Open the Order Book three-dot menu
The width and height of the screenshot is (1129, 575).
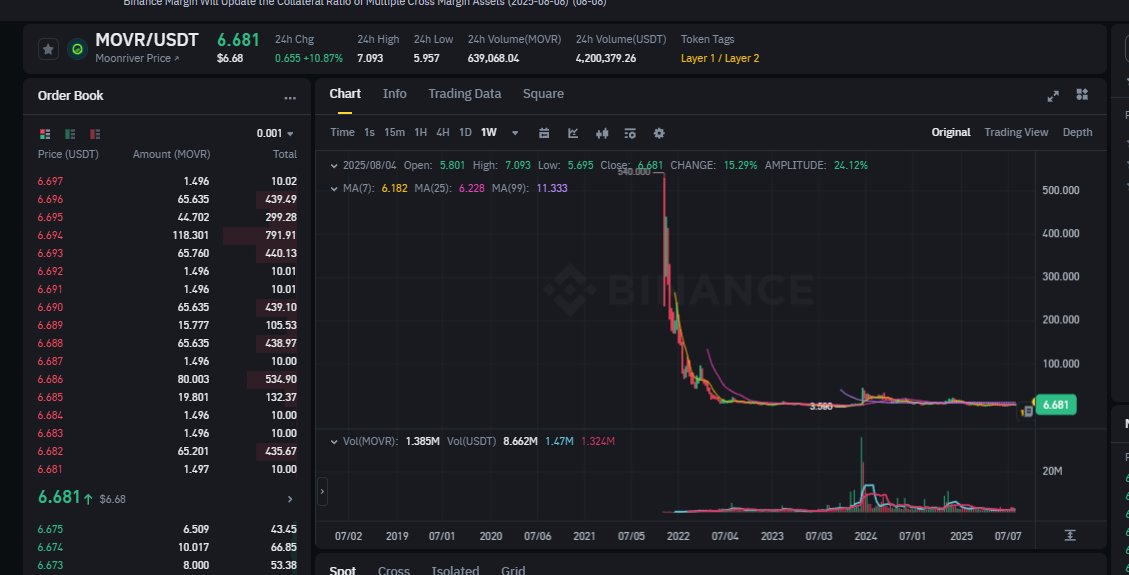coord(290,98)
